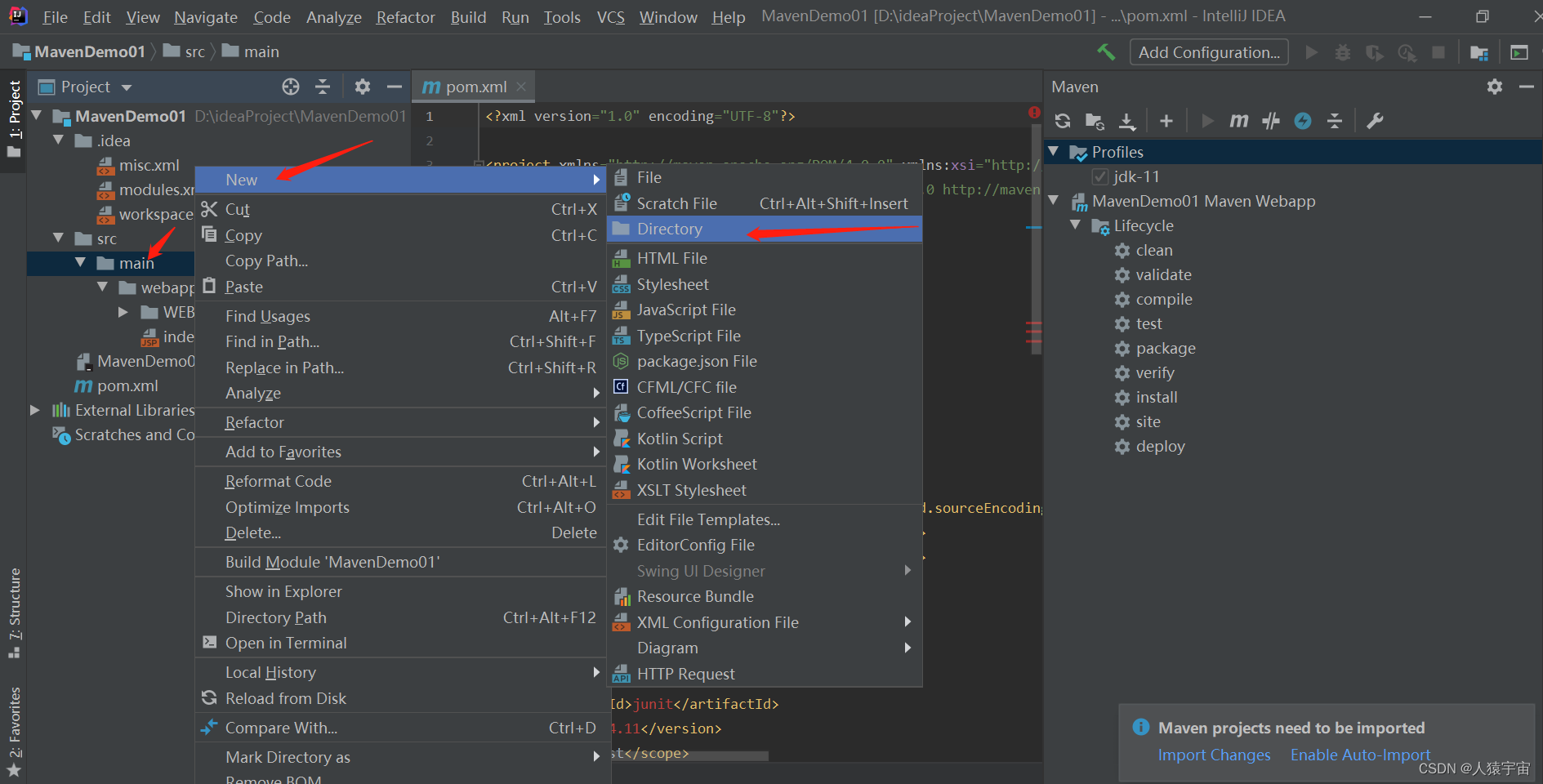Click the Locate/Select Opened File crosshair icon

(291, 87)
